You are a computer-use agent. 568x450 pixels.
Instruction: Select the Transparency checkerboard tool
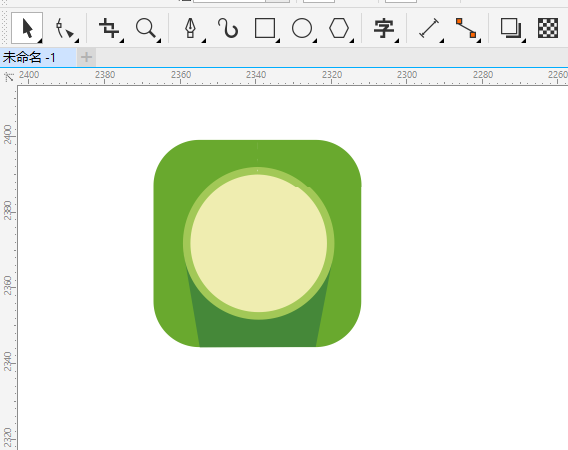coord(548,28)
